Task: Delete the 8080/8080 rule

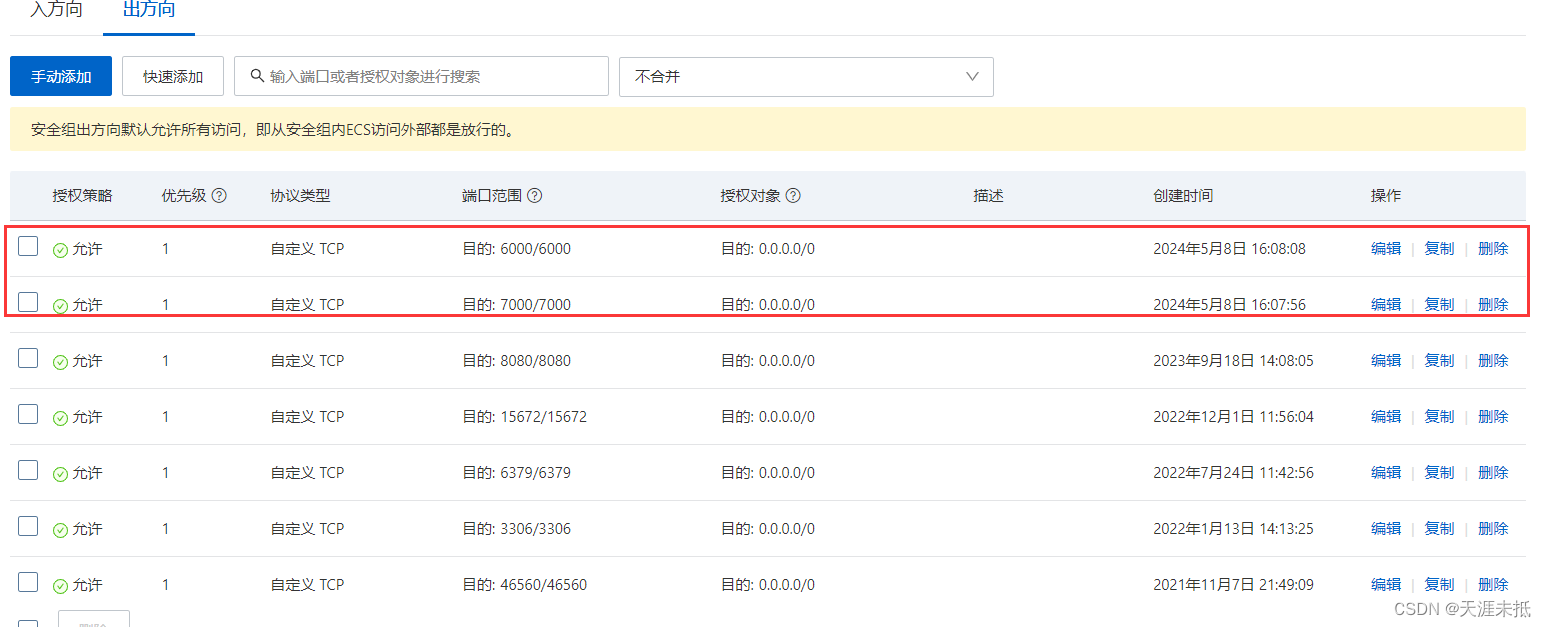Action: [1493, 361]
